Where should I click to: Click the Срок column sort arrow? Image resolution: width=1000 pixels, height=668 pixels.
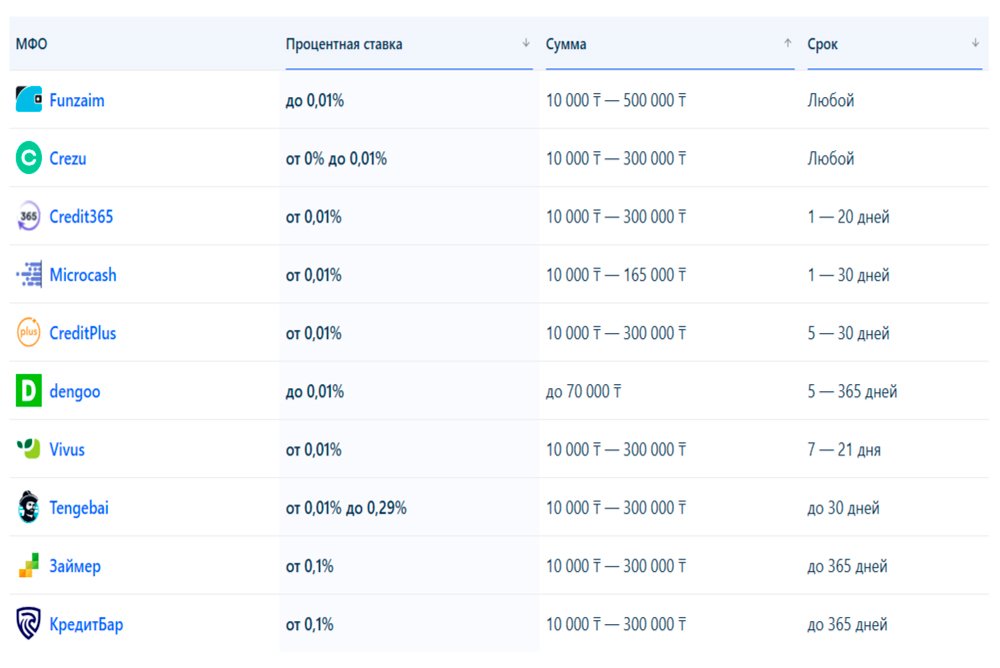[975, 43]
